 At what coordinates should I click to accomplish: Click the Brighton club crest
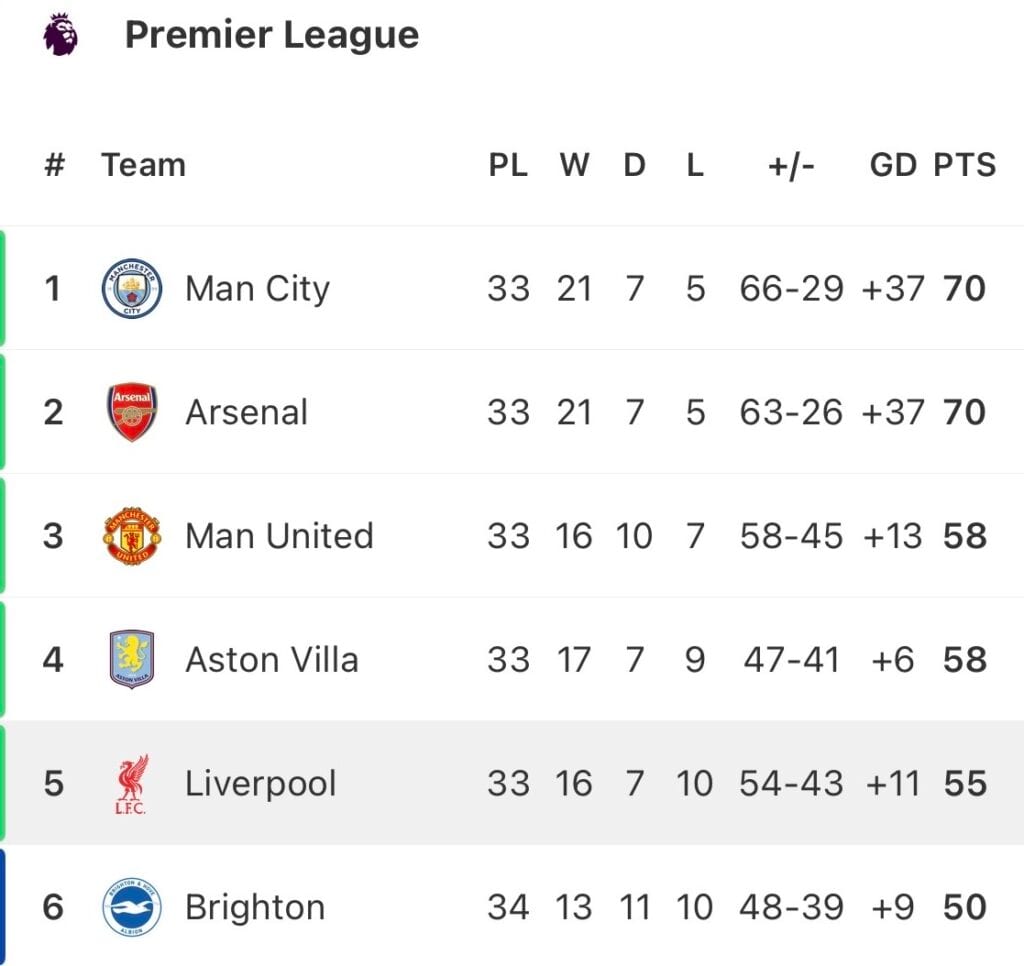(132, 907)
